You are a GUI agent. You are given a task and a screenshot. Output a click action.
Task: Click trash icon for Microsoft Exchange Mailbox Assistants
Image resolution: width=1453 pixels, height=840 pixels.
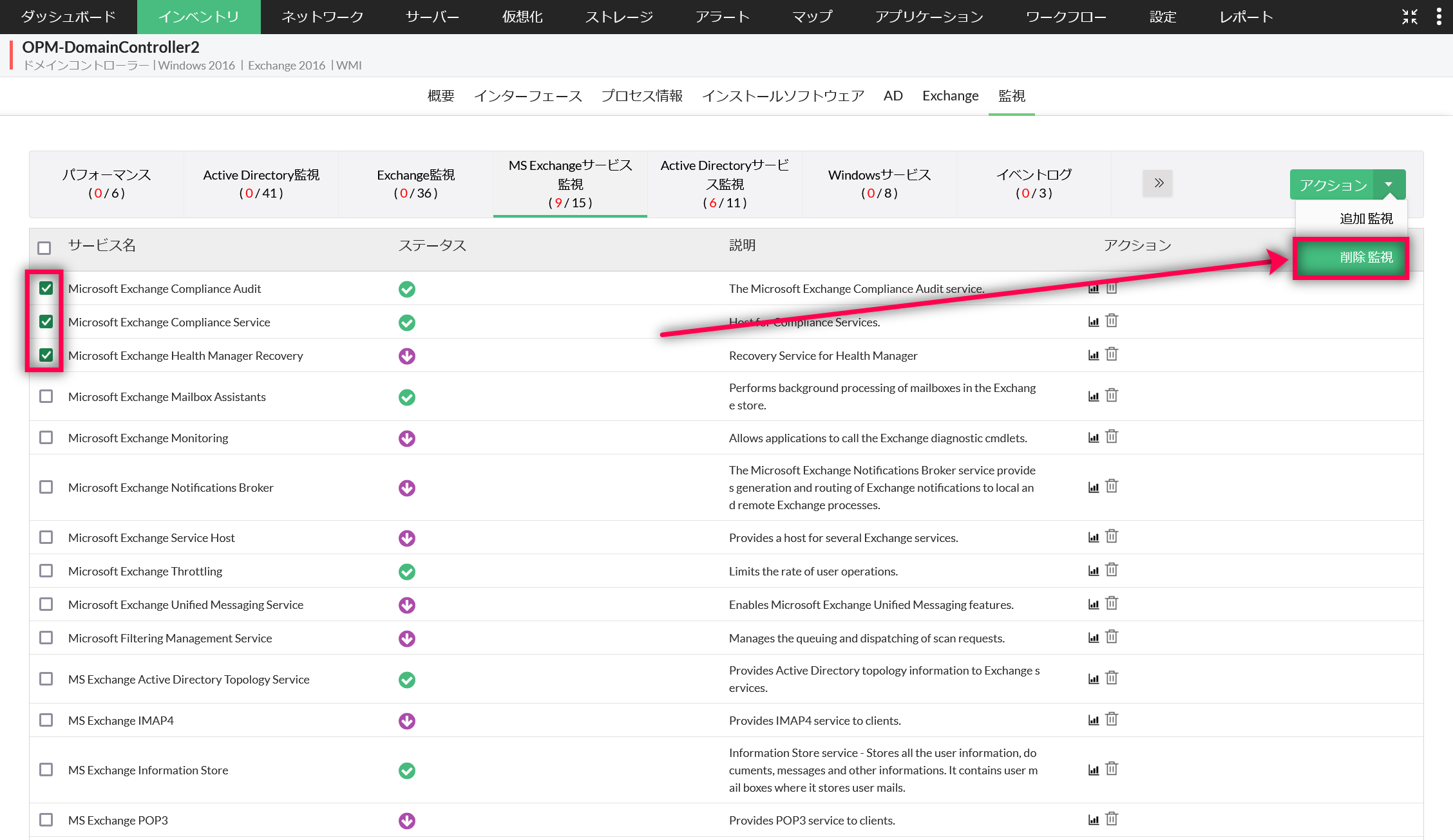click(x=1112, y=396)
